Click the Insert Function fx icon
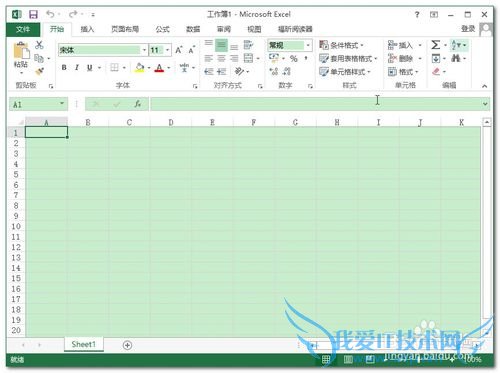 pyautogui.click(x=138, y=104)
